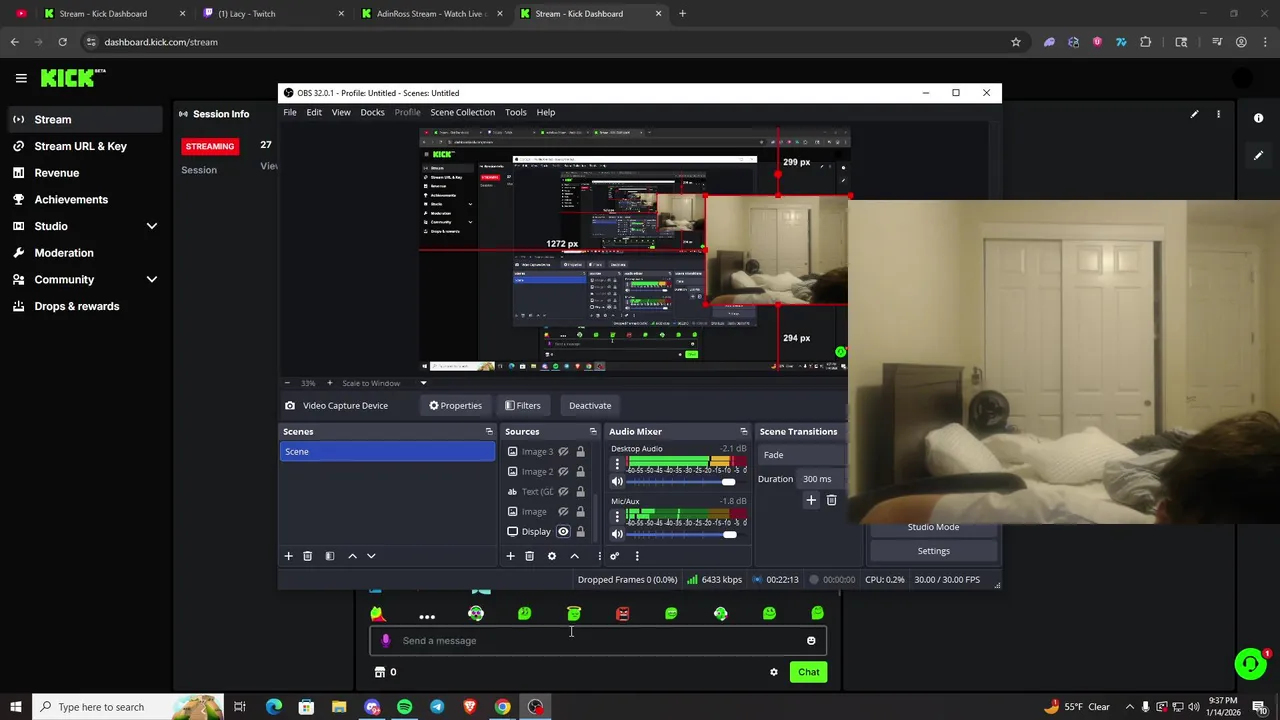Click the emoji picker in chat box
1280x720 pixels.
point(811,641)
